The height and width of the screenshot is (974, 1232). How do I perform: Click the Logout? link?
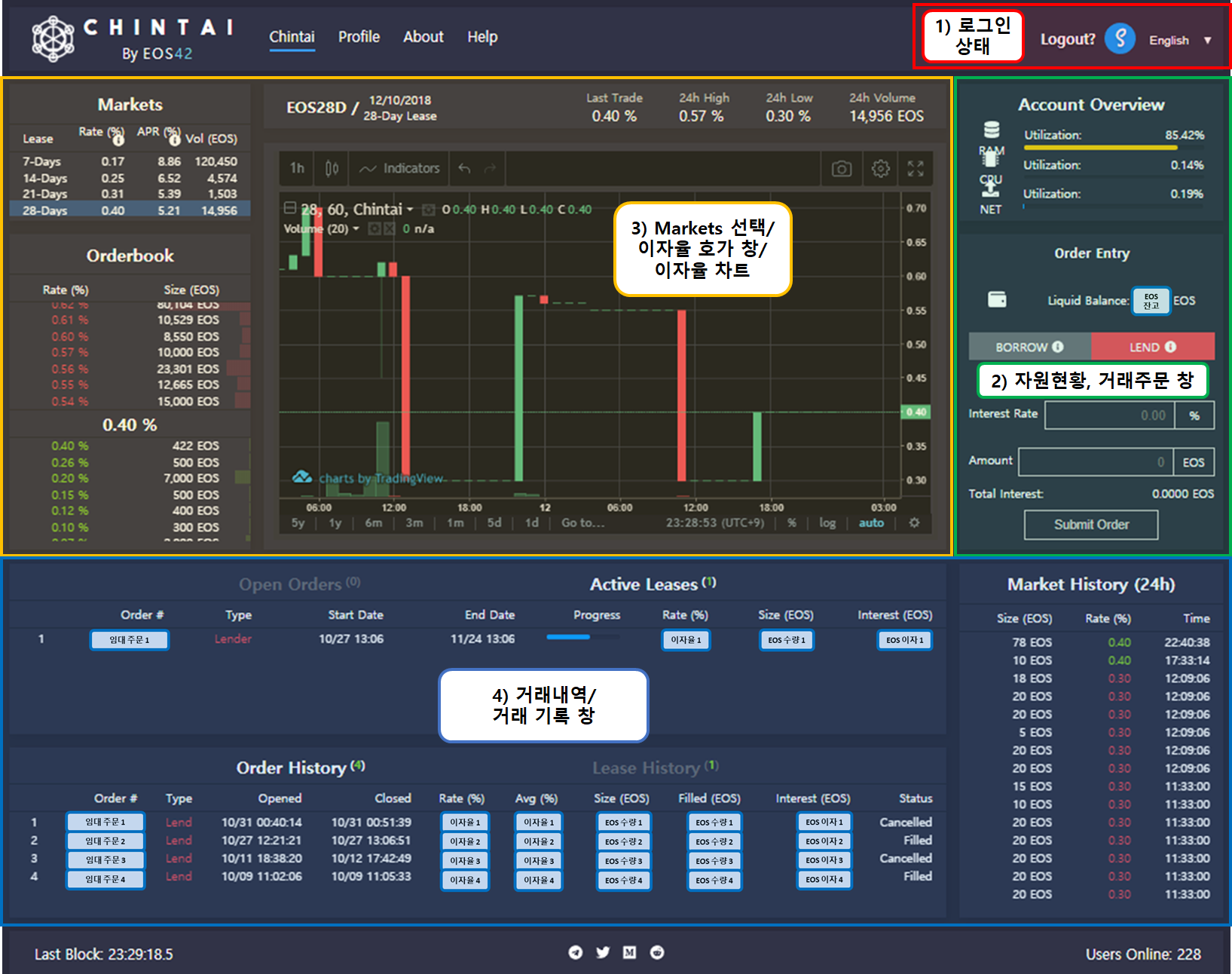tap(1068, 39)
